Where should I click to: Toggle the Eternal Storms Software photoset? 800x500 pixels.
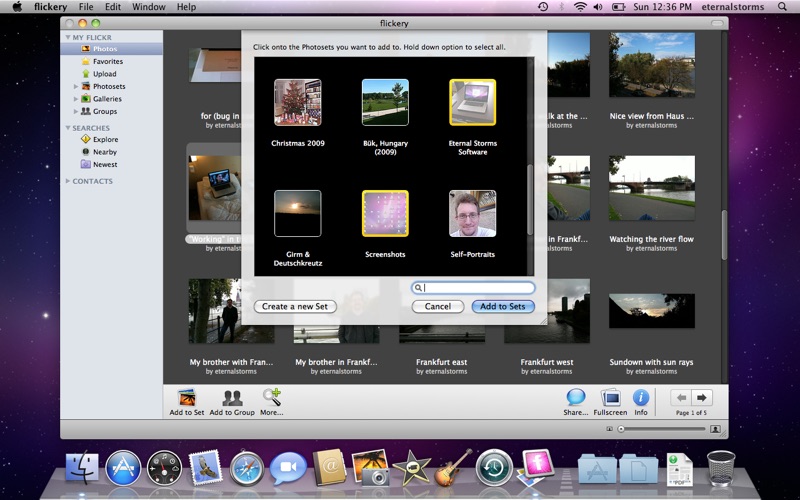tap(473, 103)
